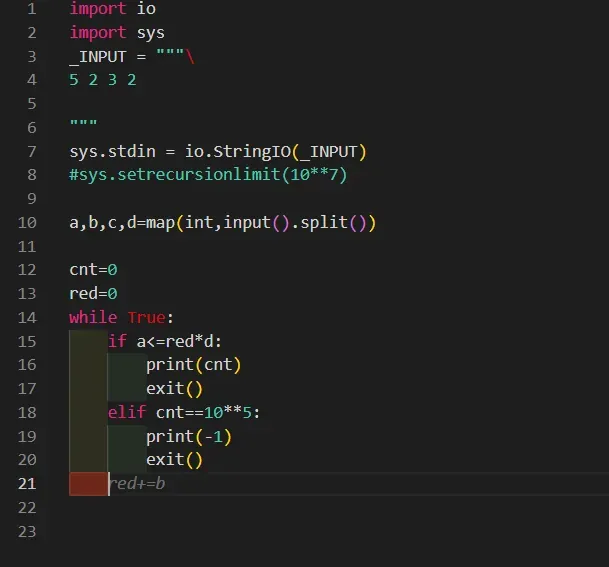Click the 'exit()' call on line 20
Image resolution: width=609 pixels, height=567 pixels.
(174, 460)
